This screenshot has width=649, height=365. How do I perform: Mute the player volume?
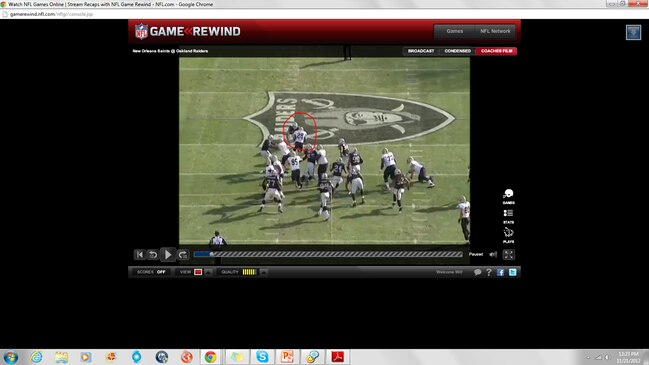[x=493, y=255]
